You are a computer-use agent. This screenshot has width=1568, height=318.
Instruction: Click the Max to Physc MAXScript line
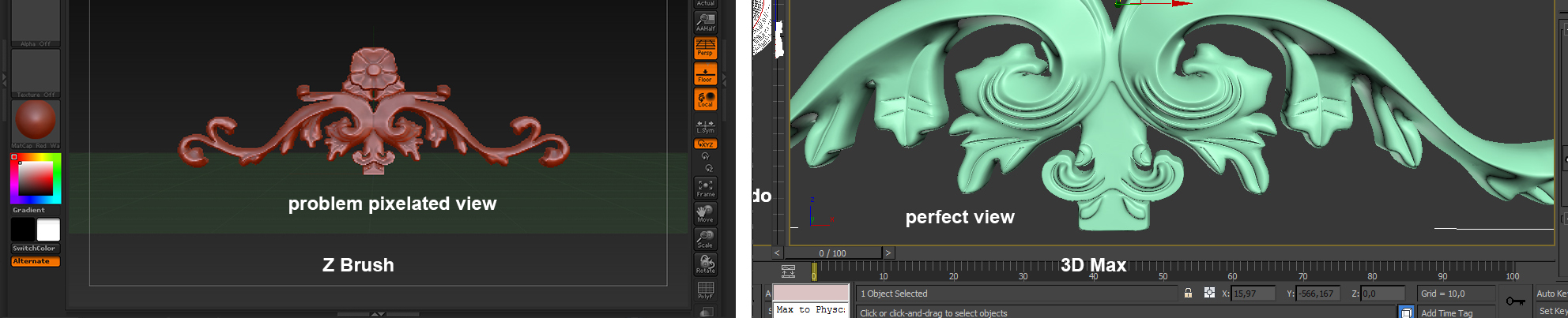click(811, 310)
